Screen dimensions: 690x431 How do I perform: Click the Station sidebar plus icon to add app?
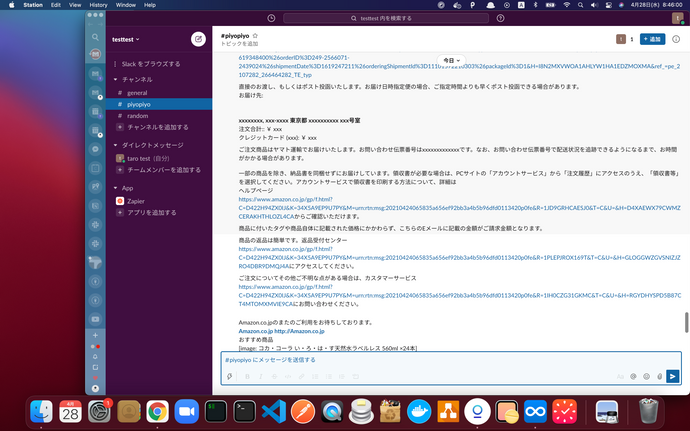click(95, 335)
